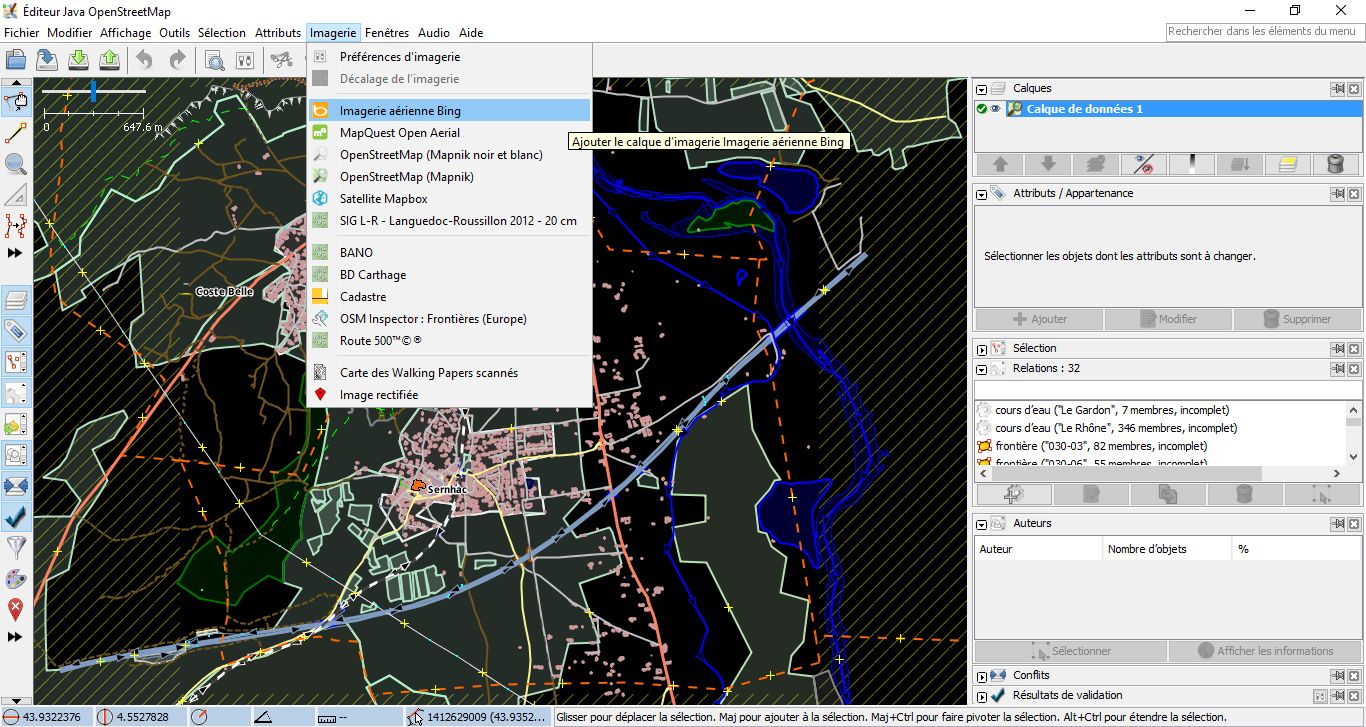This screenshot has width=1366, height=727.
Task: Click the compass heading icon in status bar
Action: [x=198, y=717]
